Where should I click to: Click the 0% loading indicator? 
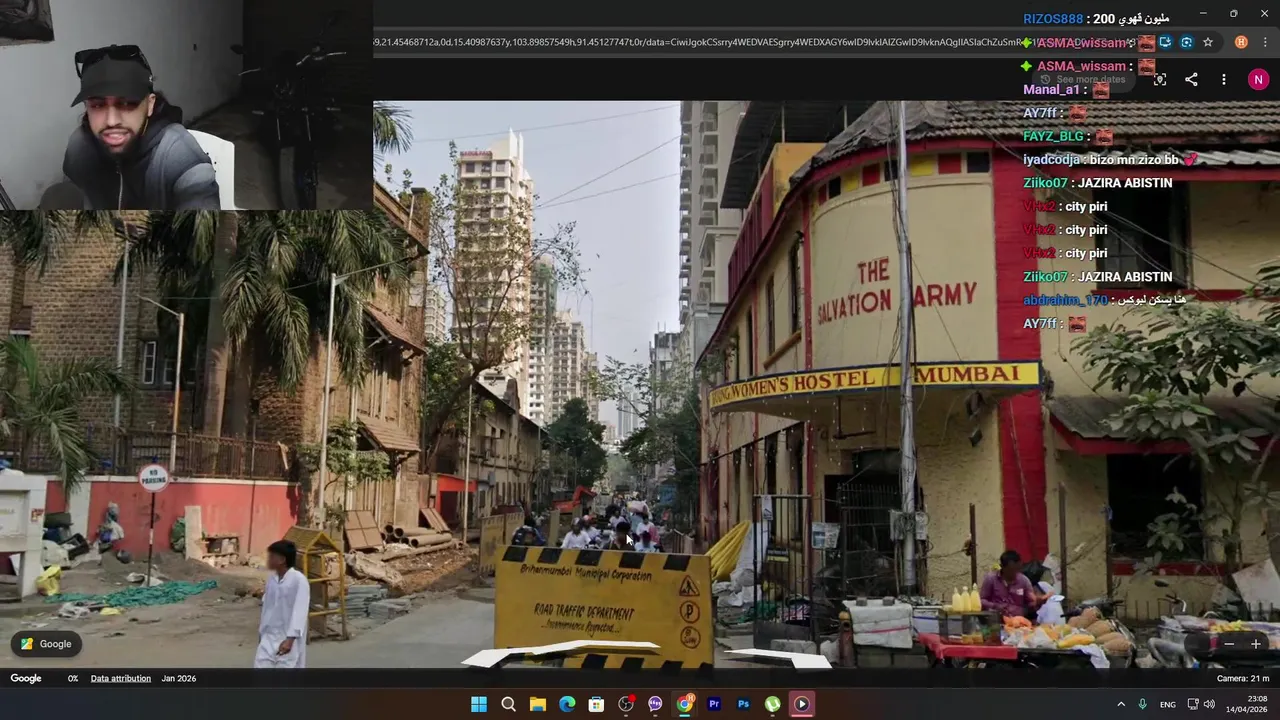73,678
